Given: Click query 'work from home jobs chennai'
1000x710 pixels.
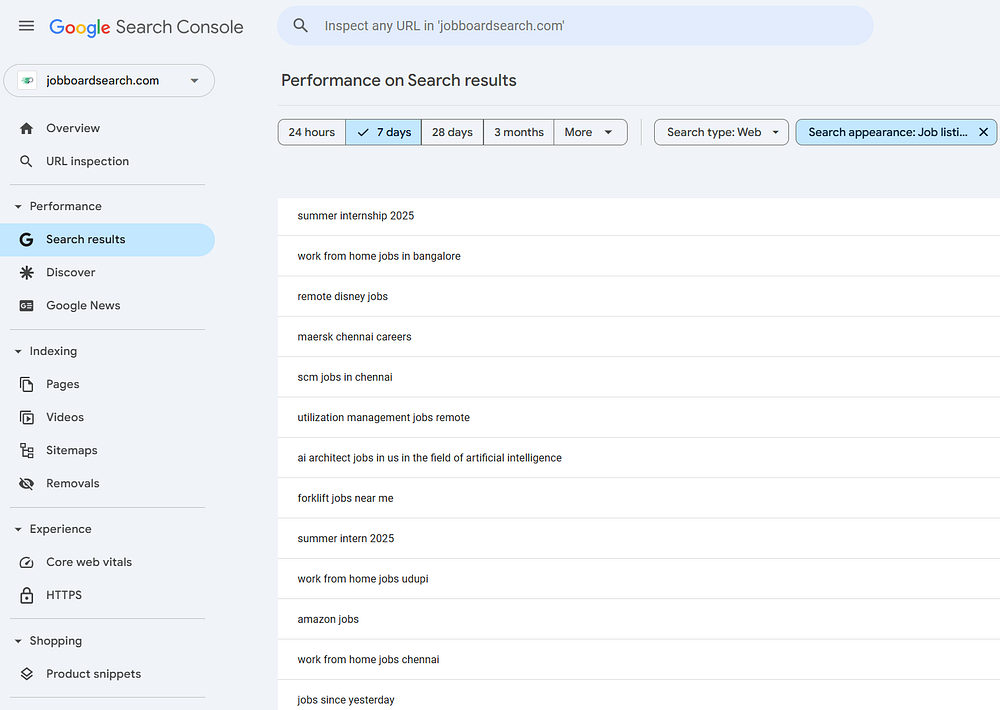Looking at the screenshot, I should coord(368,660).
